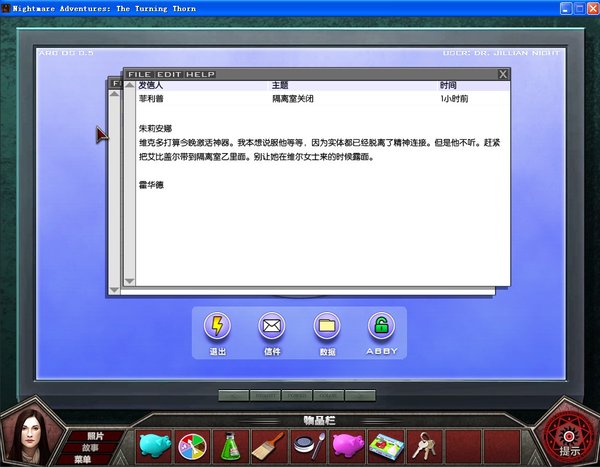Open the envelope mail icon
Screen dimensions: 600x467
click(272, 326)
